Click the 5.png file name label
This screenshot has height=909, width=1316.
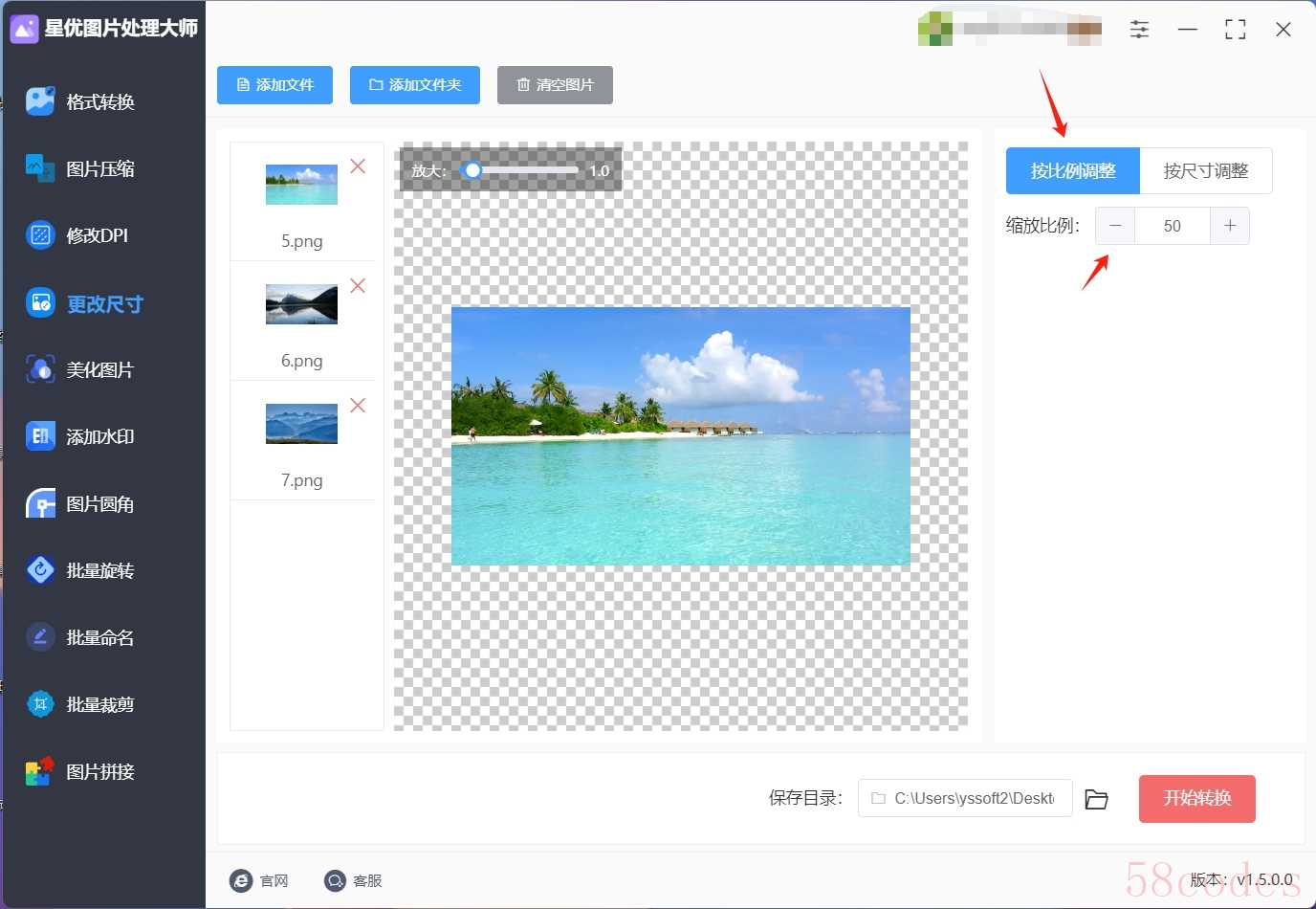click(x=302, y=241)
